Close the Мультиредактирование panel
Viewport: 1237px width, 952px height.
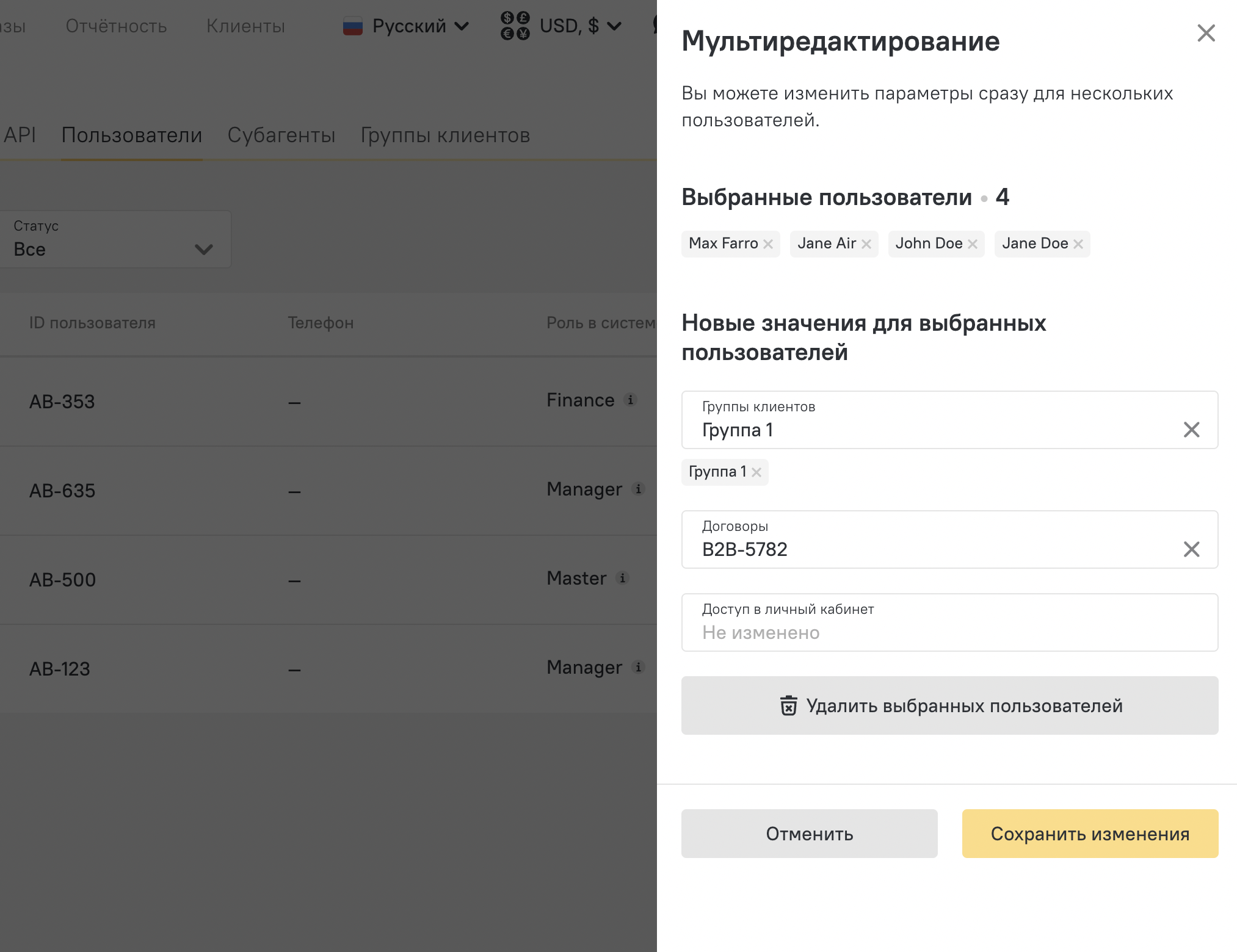[x=1206, y=33]
